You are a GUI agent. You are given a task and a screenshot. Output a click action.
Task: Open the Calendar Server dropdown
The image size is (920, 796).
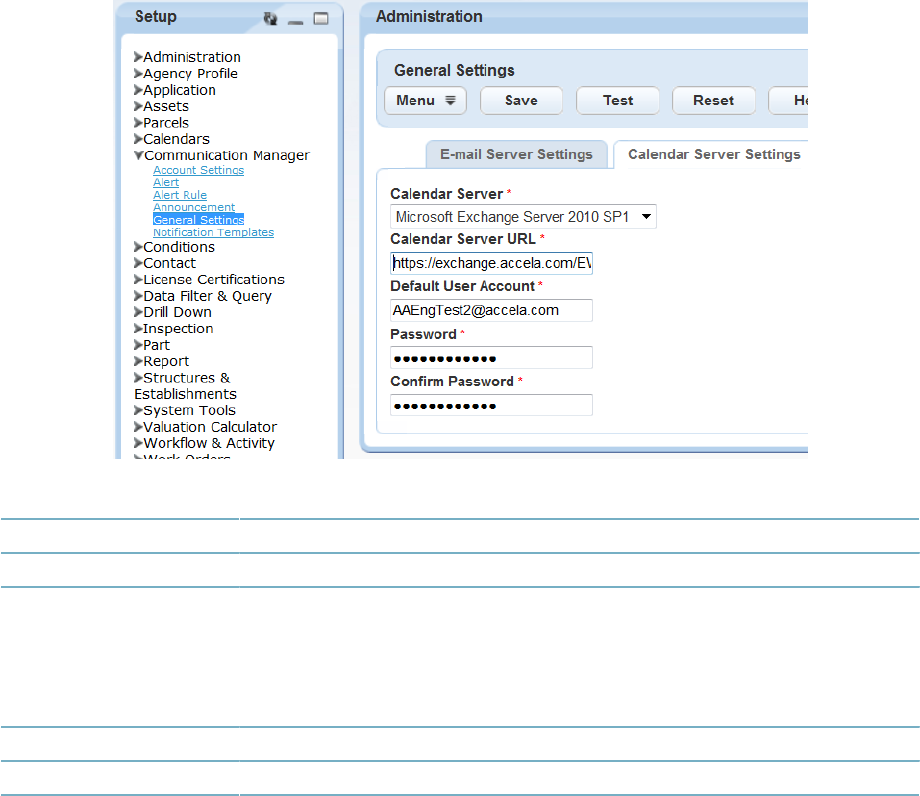(x=523, y=216)
